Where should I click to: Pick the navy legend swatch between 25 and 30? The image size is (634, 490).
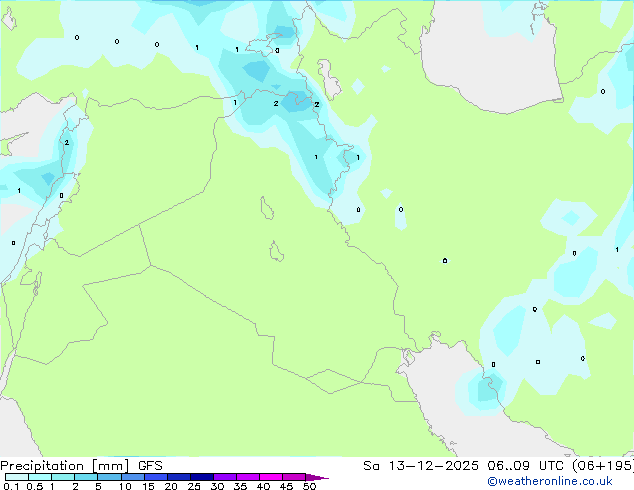202,477
